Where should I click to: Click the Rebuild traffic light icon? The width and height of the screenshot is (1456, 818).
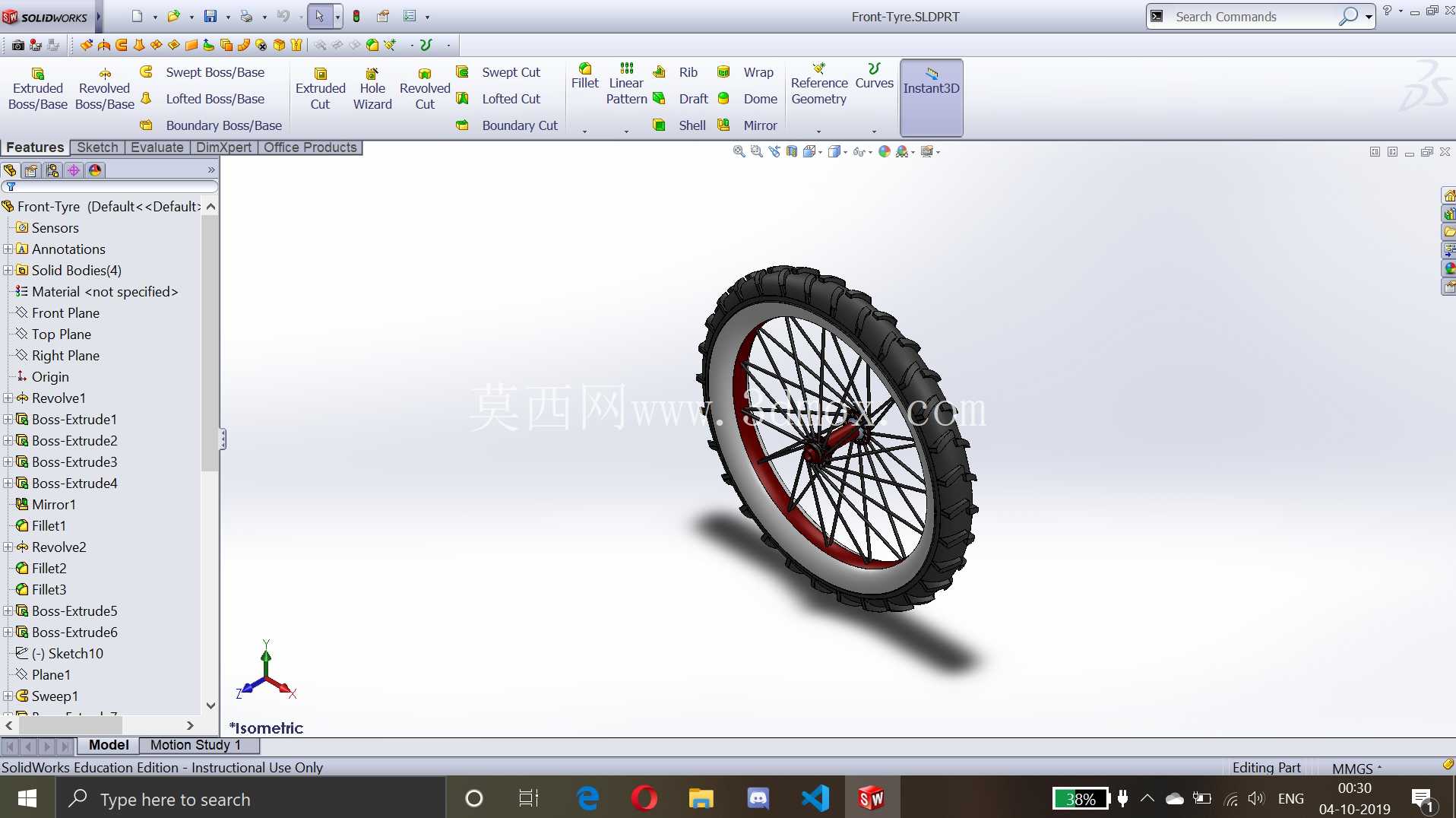[356, 16]
